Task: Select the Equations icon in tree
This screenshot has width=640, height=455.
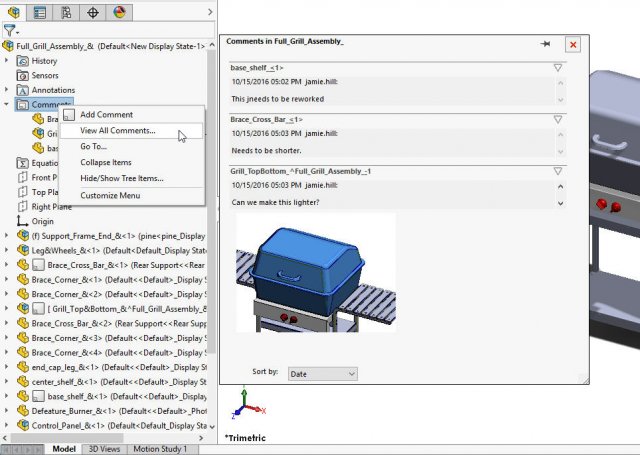Action: click(22, 163)
